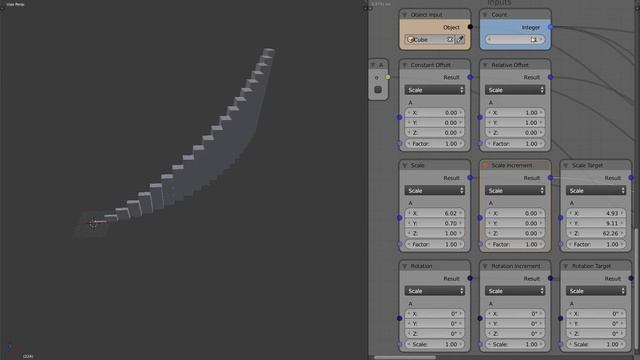Viewport: 640px width, 360px height.
Task: Click the Factor slider in Scale Target node
Action: [x=596, y=244]
